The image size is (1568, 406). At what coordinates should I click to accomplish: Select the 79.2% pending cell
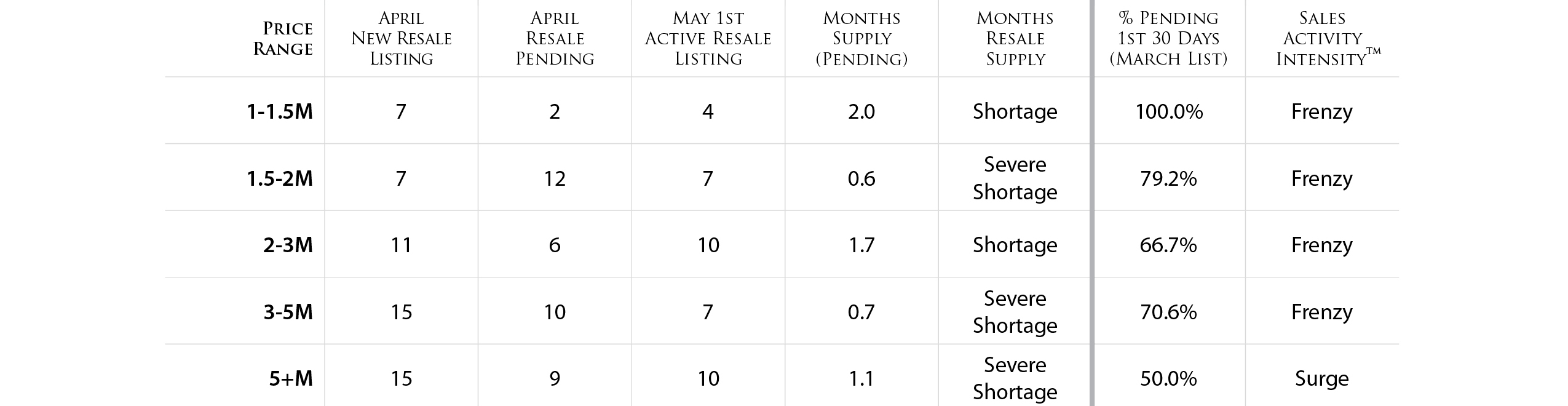coord(1168,178)
